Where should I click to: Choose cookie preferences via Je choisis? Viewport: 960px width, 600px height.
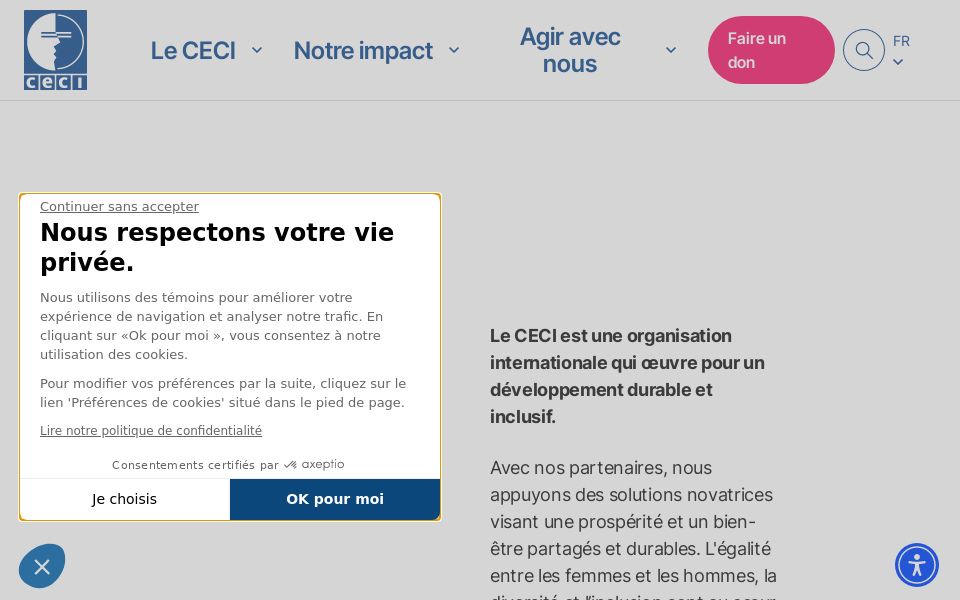point(125,499)
